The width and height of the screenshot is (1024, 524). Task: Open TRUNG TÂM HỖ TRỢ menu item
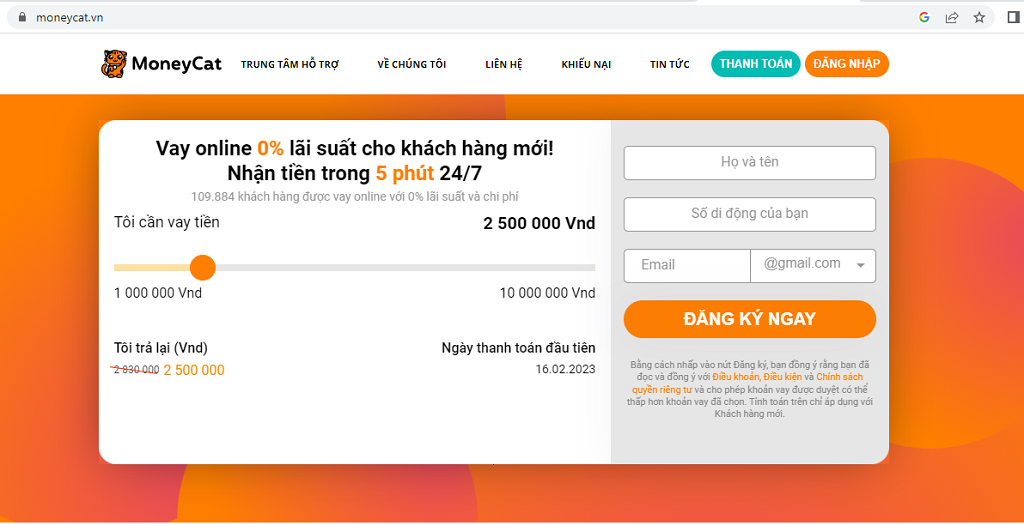click(290, 65)
